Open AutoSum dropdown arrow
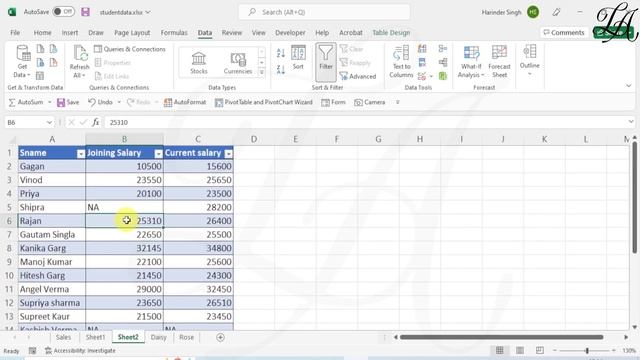Viewport: 640px width, 360px height. click(x=49, y=102)
